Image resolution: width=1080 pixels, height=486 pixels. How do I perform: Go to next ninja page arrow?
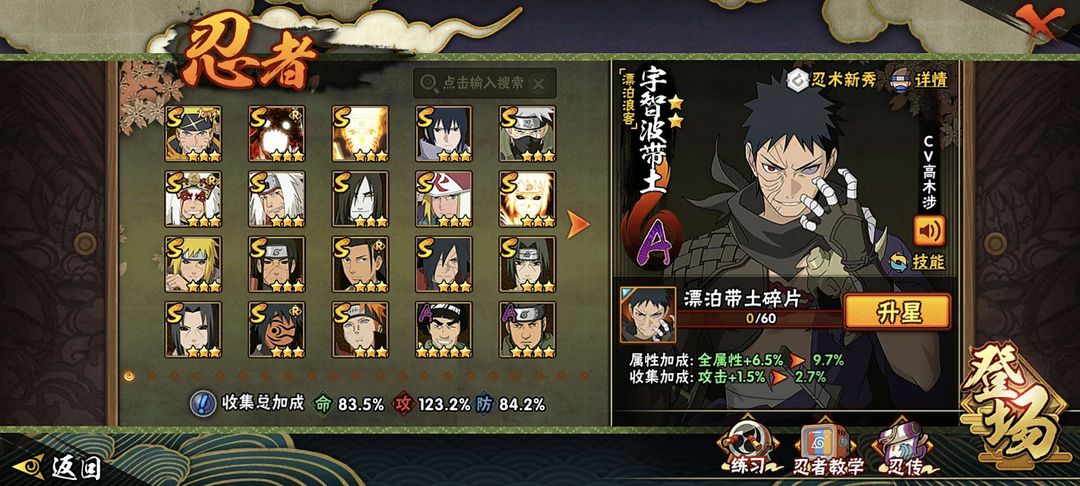click(577, 224)
